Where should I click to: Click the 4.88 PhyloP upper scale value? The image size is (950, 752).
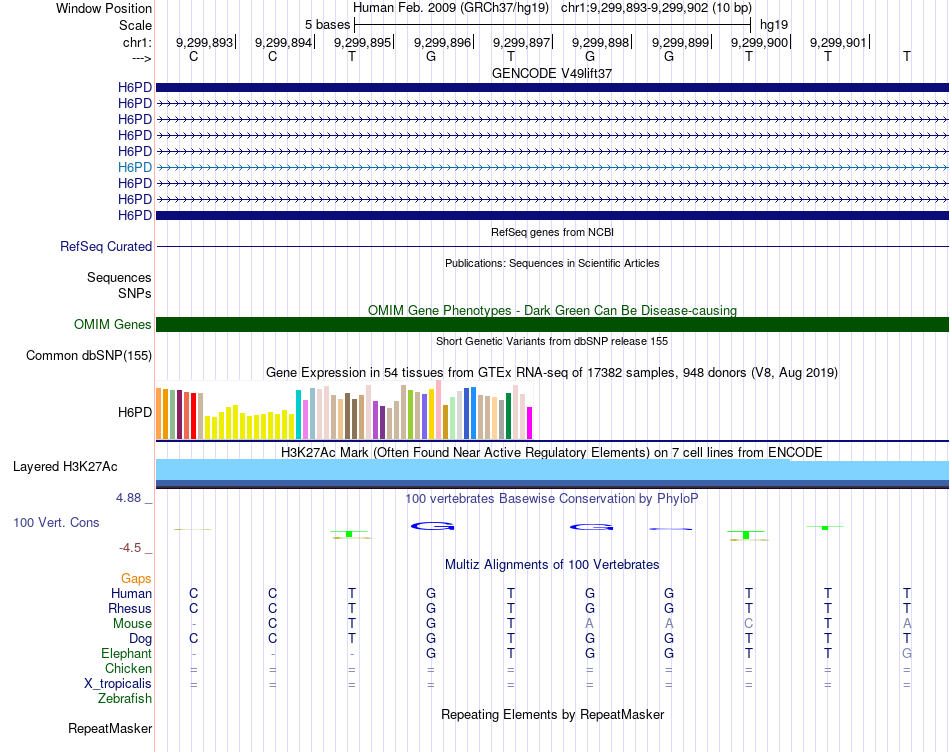click(x=128, y=498)
